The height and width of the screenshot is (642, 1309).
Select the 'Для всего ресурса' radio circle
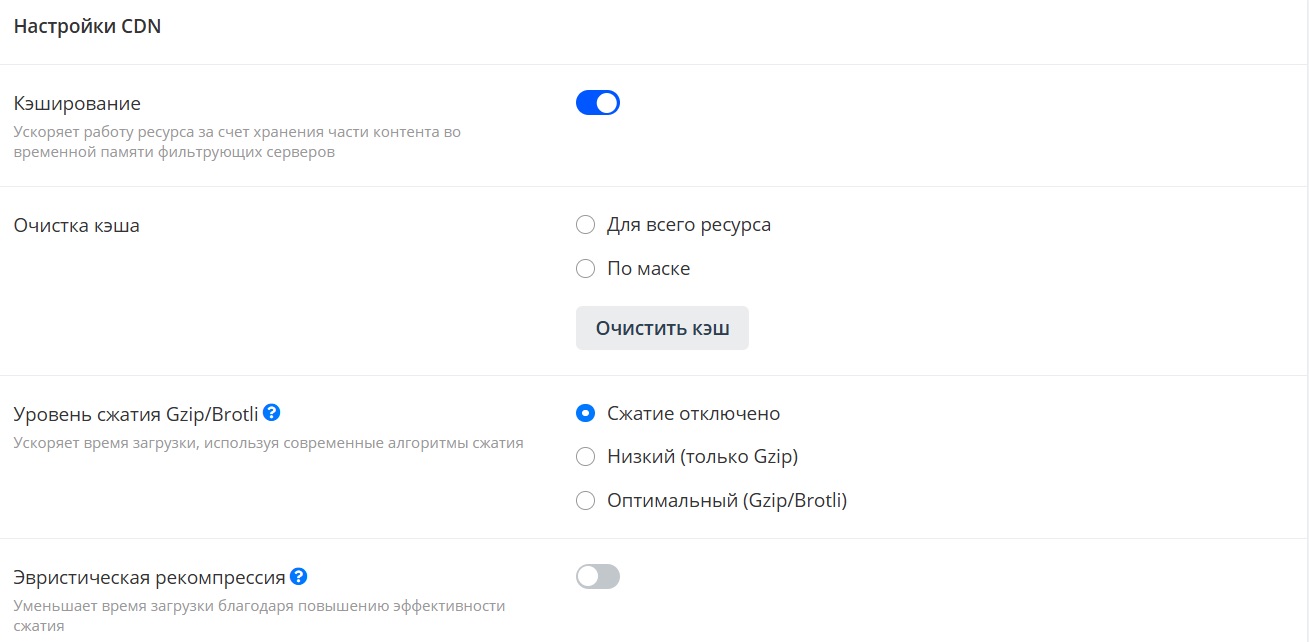click(x=586, y=225)
